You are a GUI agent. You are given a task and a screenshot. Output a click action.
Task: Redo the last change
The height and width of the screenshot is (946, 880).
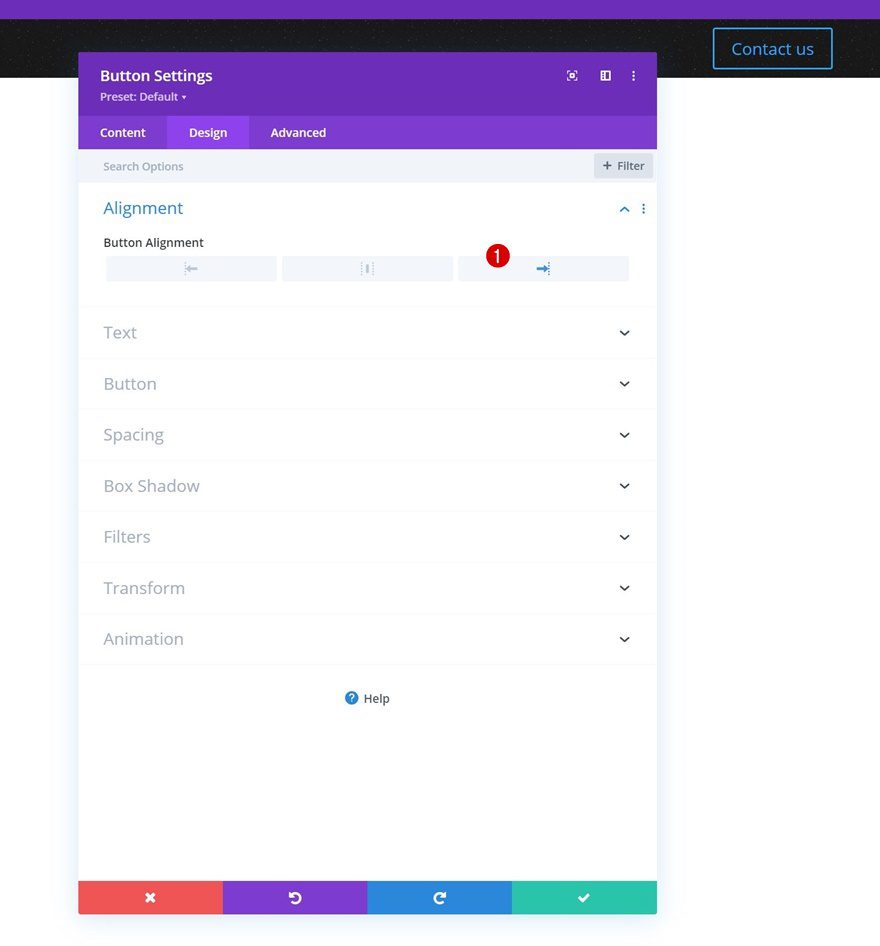439,897
